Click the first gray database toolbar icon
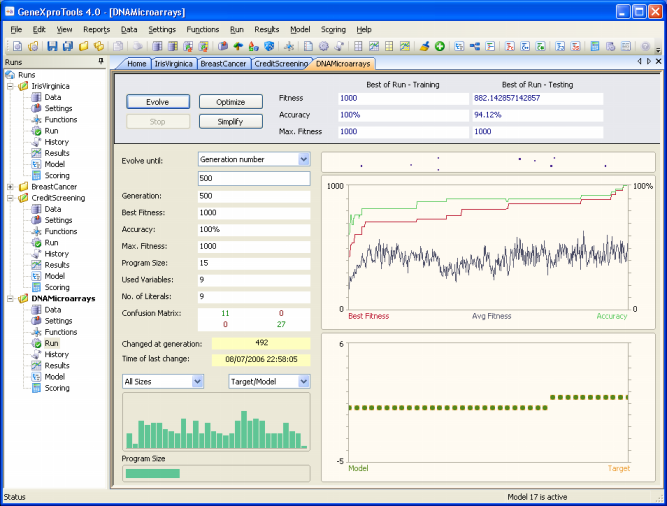This screenshot has height=506, width=667. 157,46
